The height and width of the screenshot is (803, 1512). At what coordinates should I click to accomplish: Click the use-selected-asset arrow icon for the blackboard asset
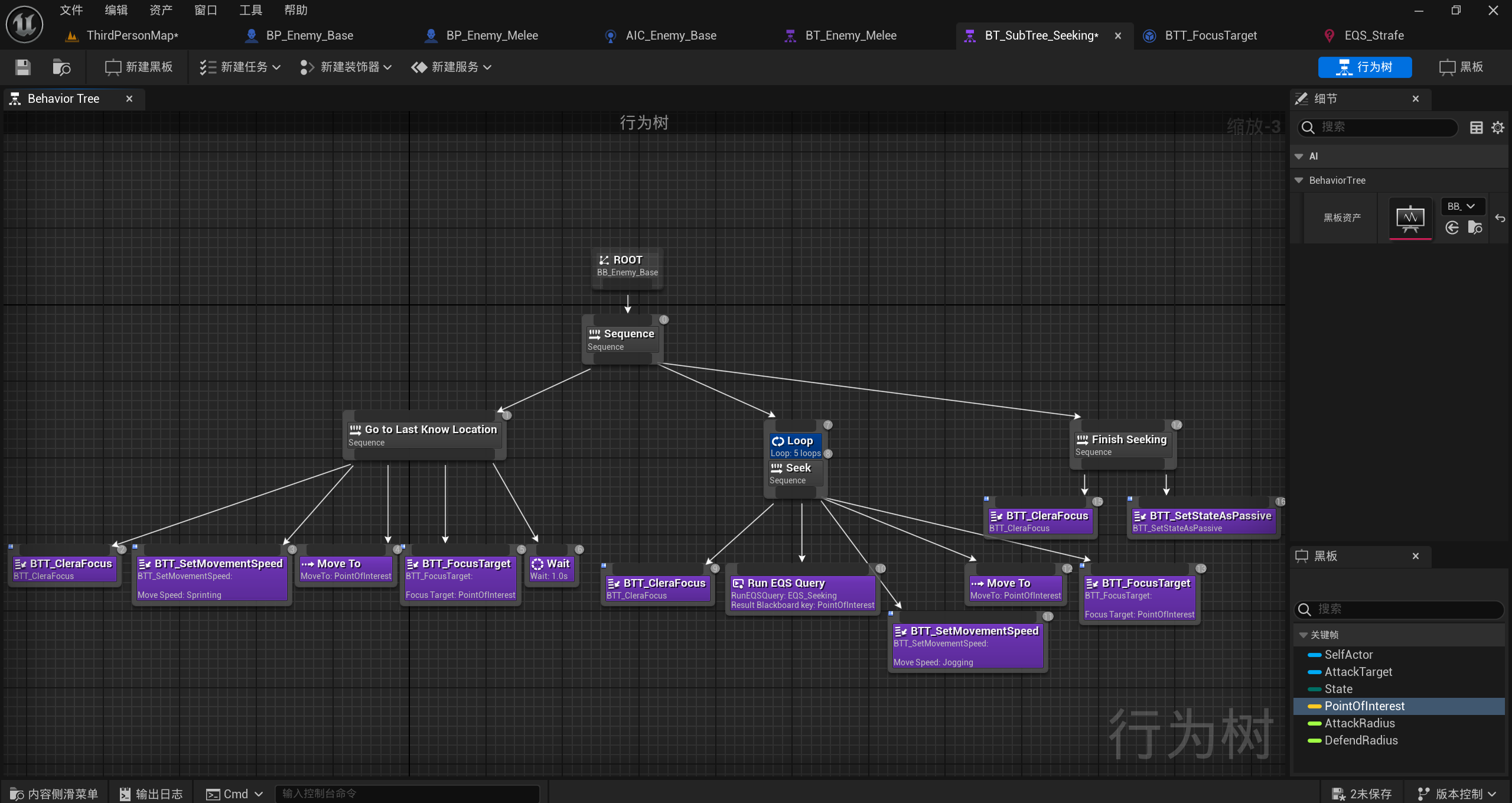[1452, 228]
